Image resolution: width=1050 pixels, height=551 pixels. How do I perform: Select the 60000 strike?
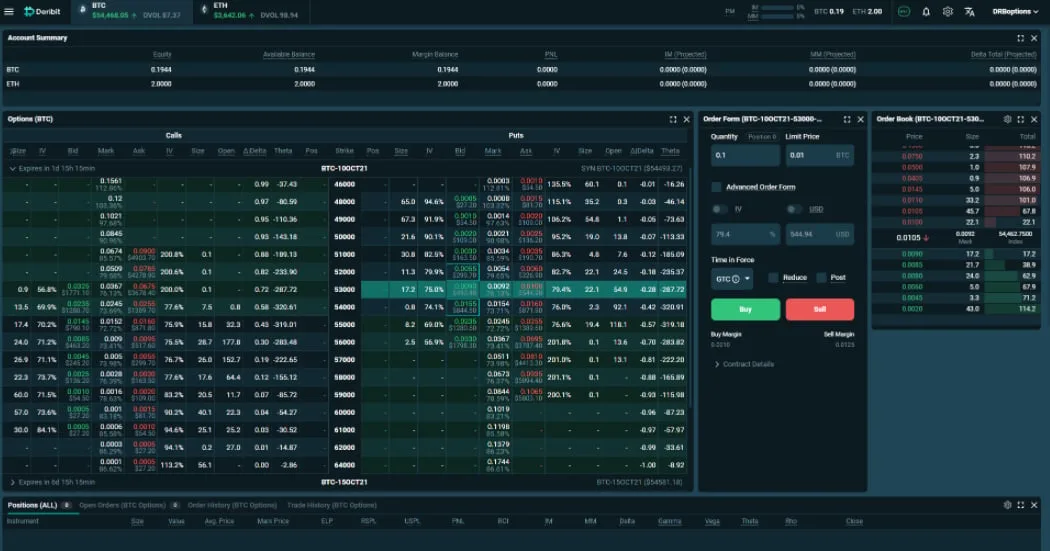(x=344, y=412)
